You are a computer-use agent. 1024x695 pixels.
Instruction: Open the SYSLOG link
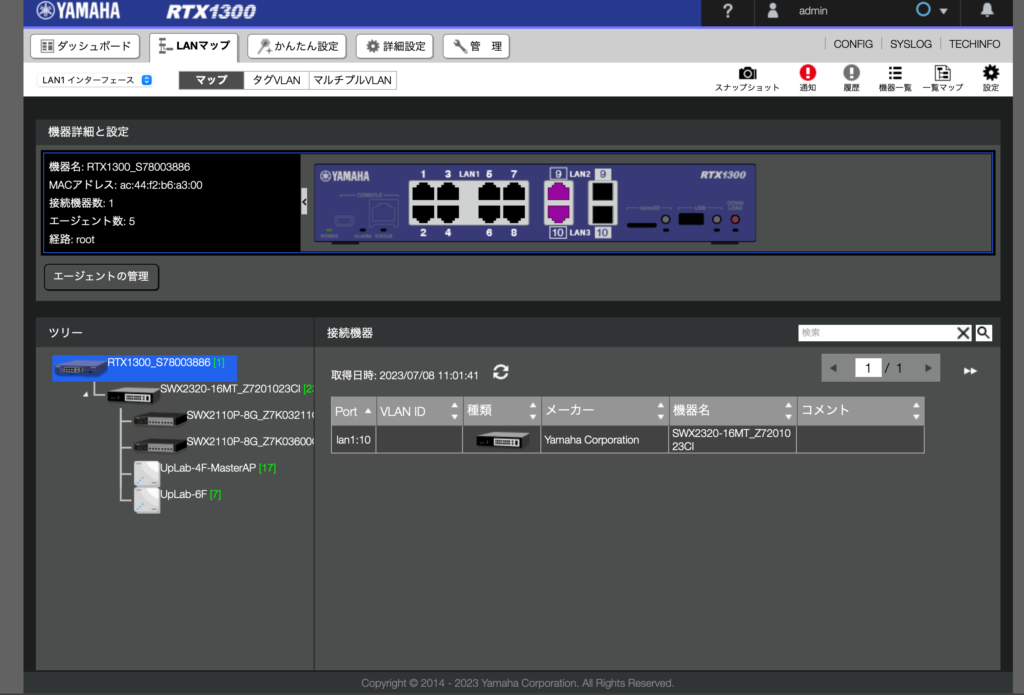(910, 45)
